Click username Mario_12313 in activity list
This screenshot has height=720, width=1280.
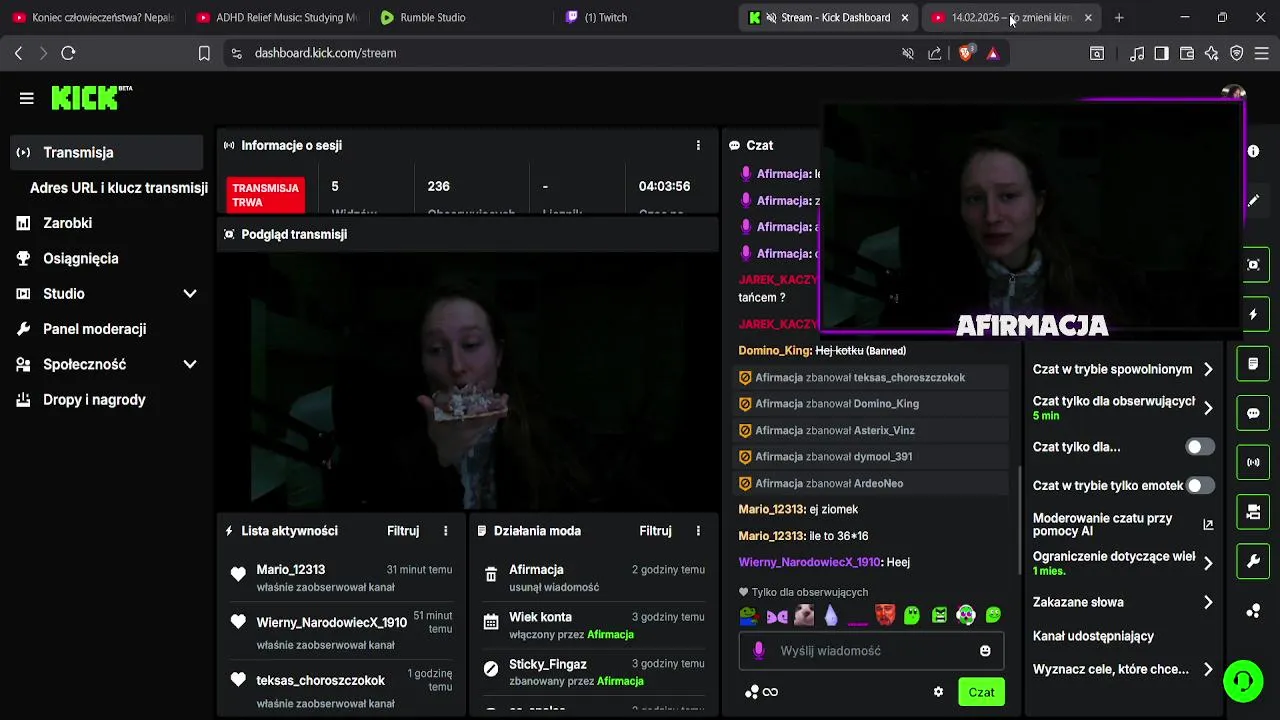[290, 570]
